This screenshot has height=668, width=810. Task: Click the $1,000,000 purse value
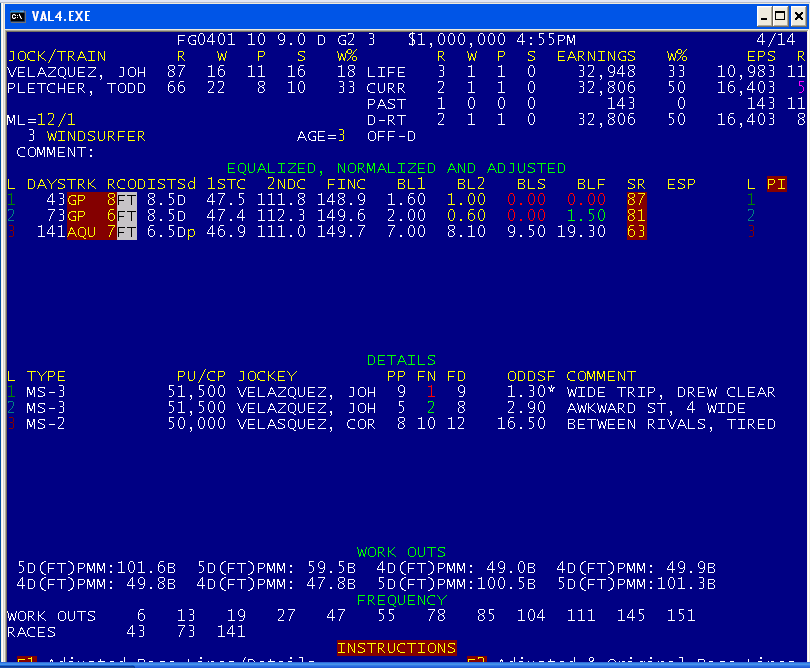pyautogui.click(x=457, y=40)
